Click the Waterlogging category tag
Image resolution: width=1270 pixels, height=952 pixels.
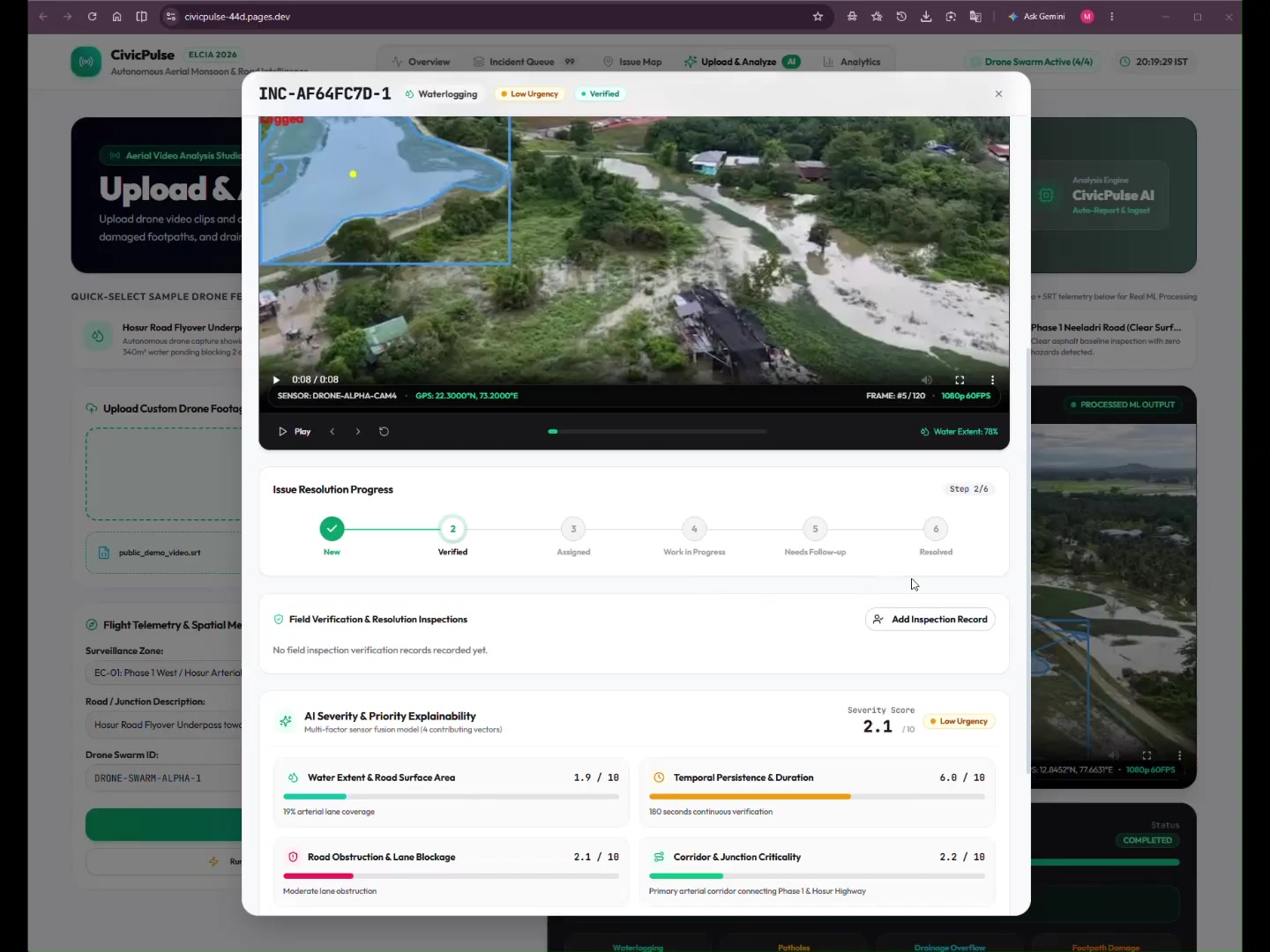click(x=441, y=93)
